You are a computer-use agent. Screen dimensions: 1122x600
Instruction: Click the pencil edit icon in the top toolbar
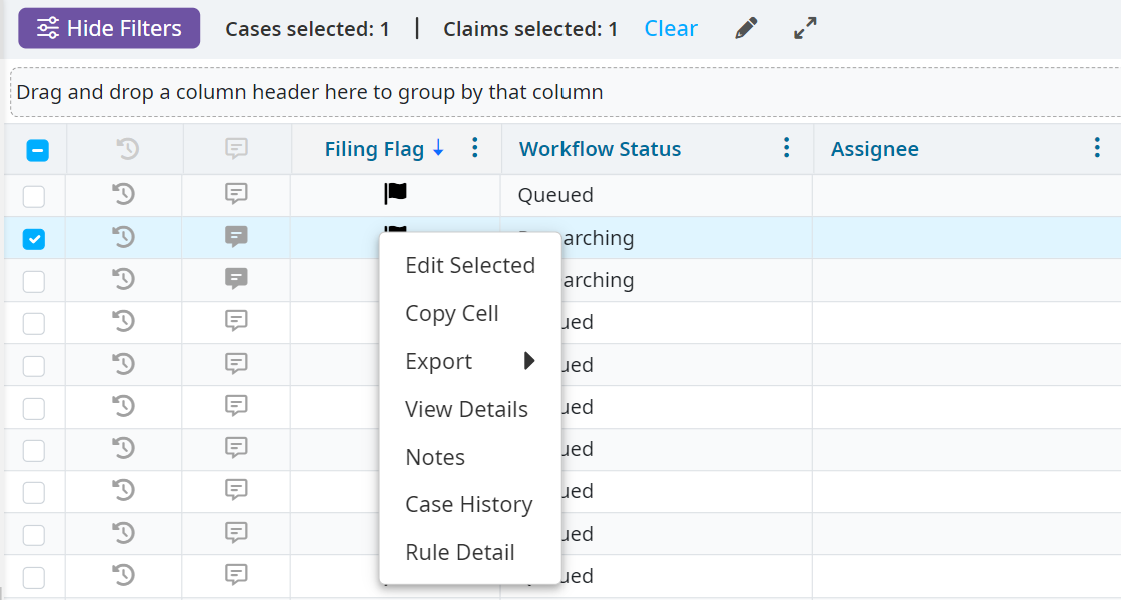pyautogui.click(x=744, y=28)
